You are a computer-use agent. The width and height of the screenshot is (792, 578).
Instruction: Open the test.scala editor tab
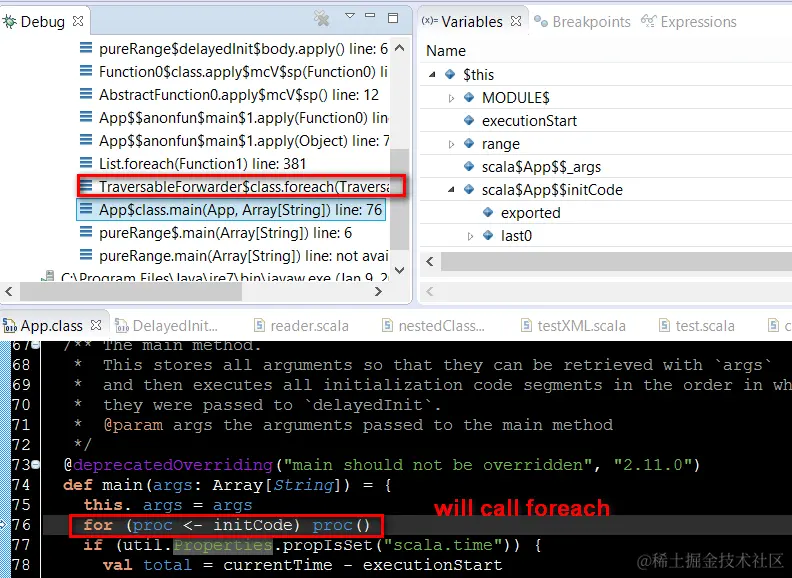pos(697,326)
